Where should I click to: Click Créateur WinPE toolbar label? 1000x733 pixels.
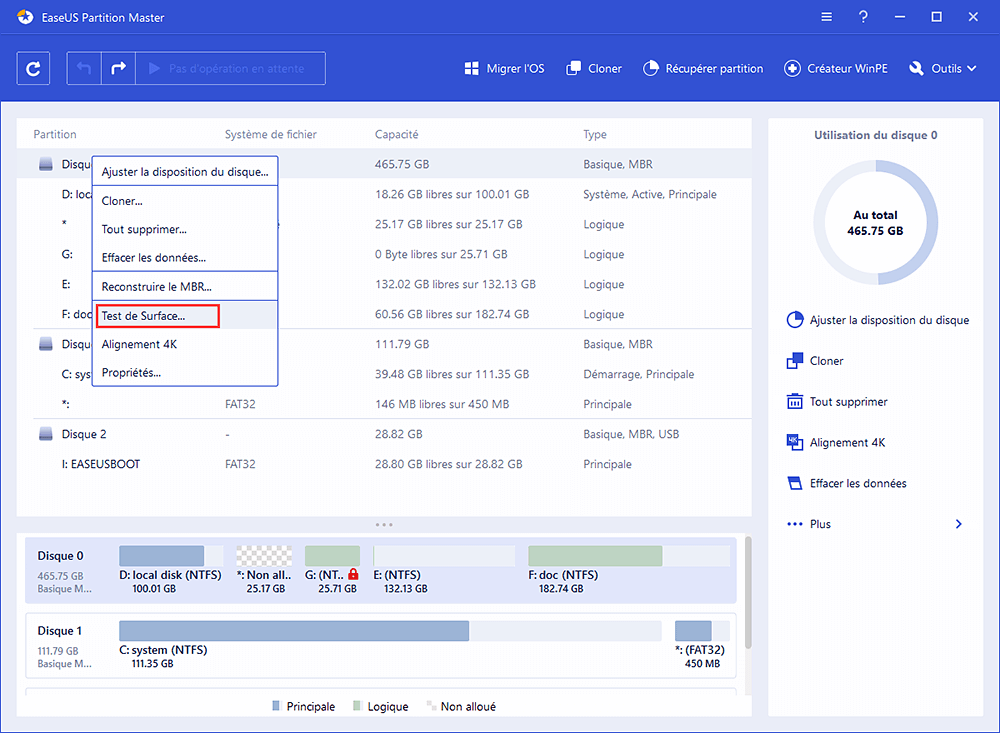click(x=847, y=68)
